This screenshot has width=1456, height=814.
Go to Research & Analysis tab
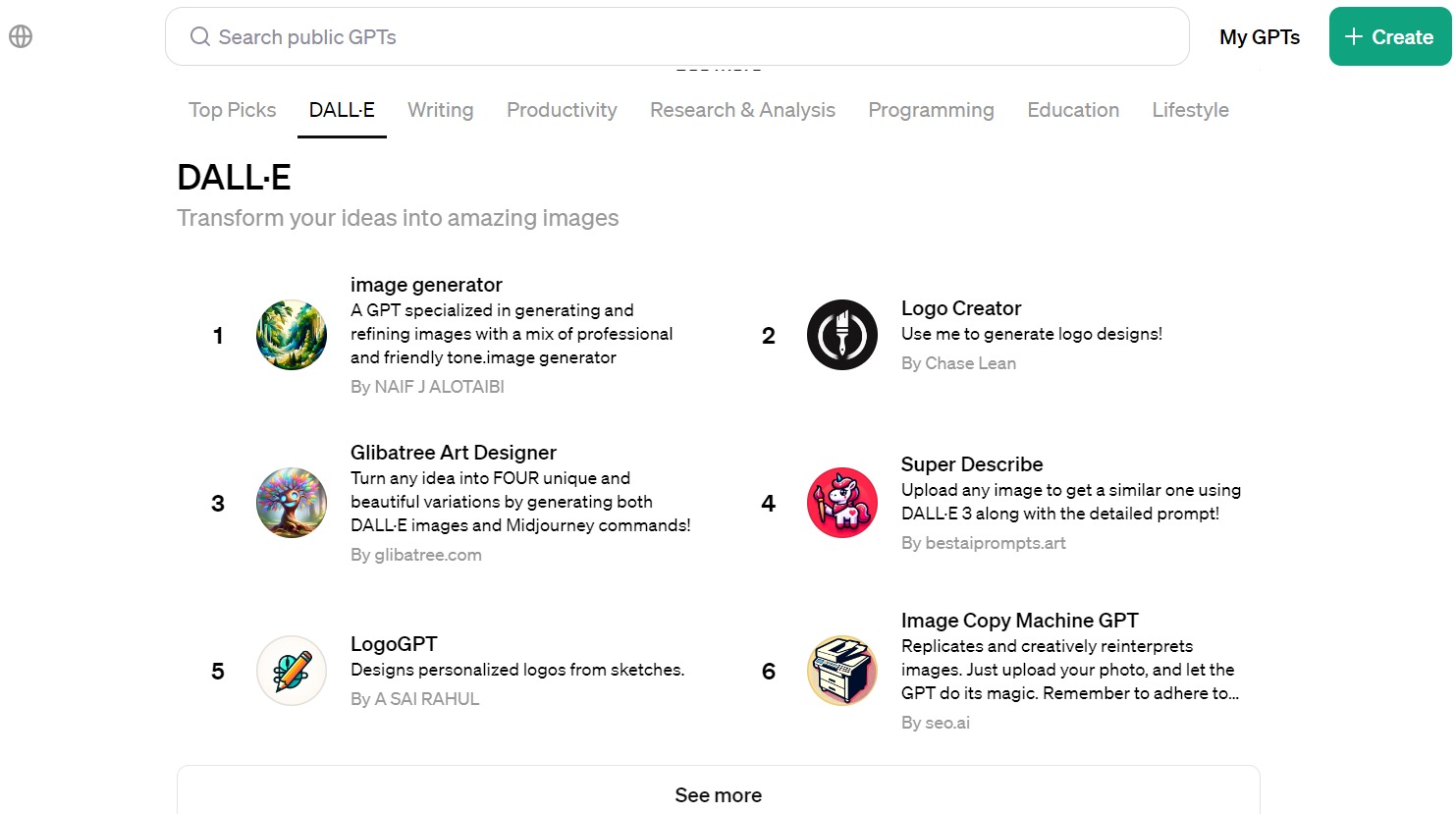coord(742,110)
